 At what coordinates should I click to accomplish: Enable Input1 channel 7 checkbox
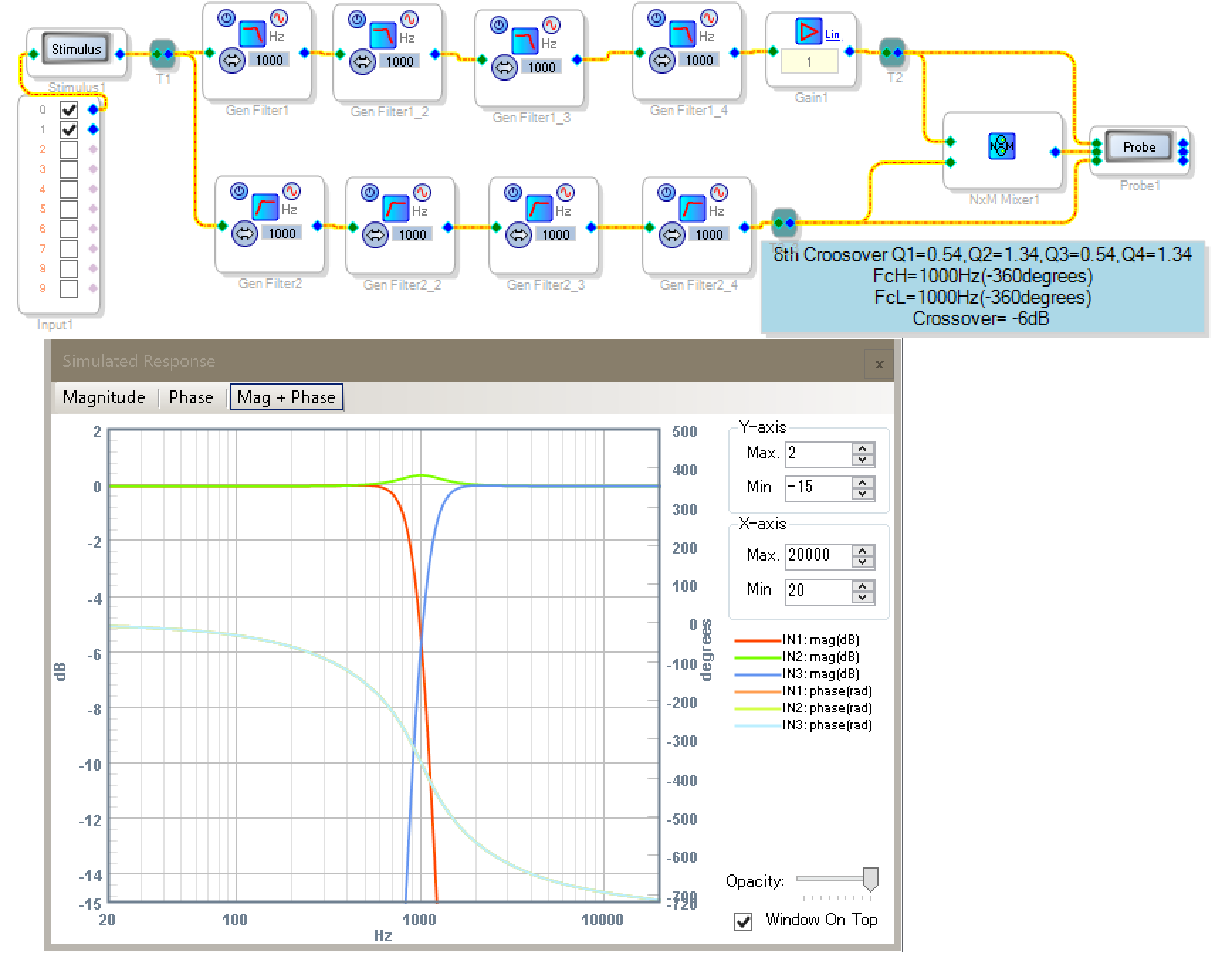click(x=69, y=248)
